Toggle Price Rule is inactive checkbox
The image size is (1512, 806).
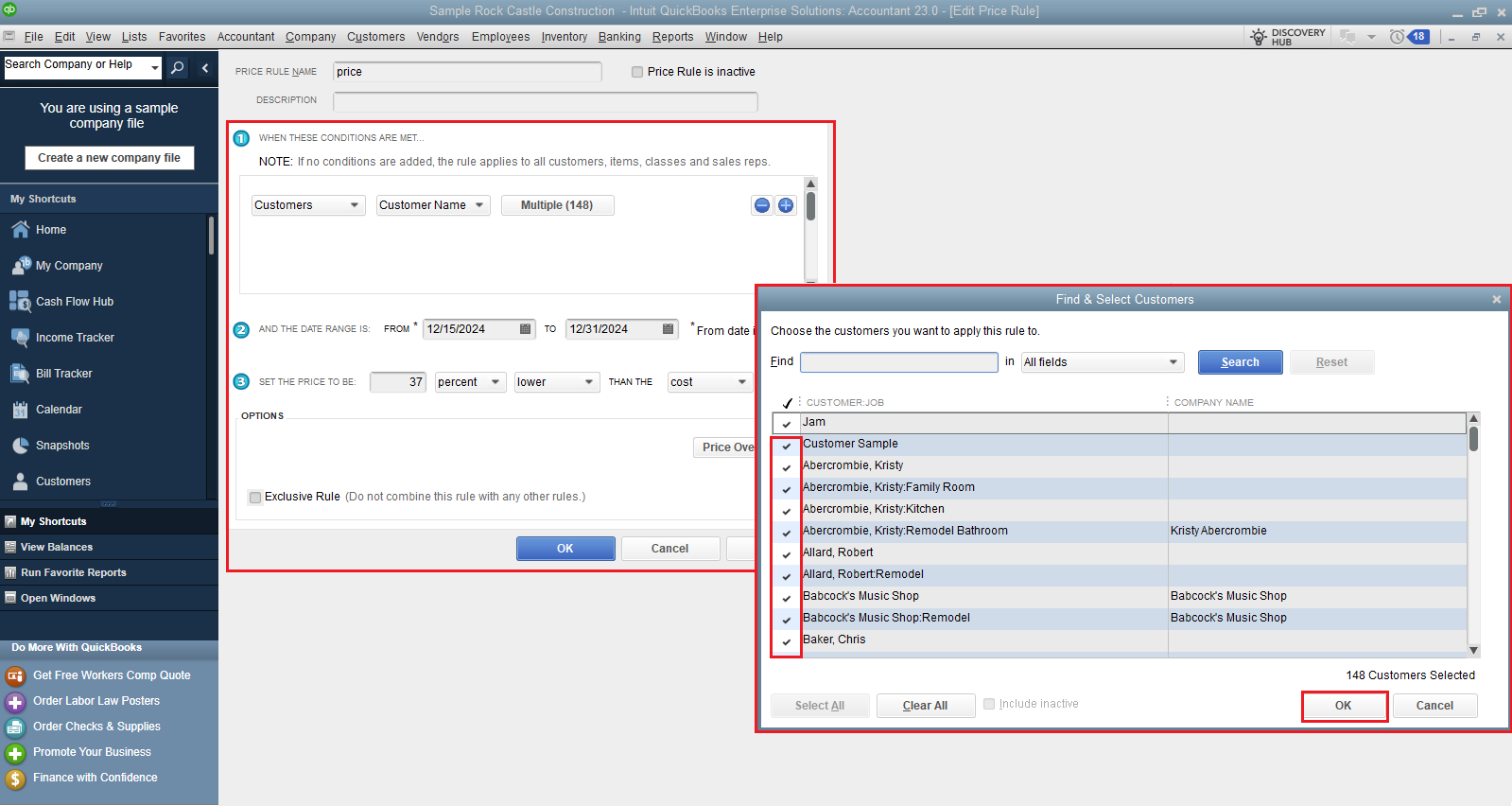[637, 72]
